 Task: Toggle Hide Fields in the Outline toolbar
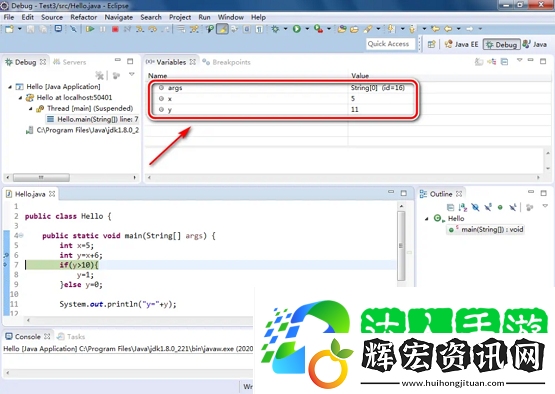point(475,207)
